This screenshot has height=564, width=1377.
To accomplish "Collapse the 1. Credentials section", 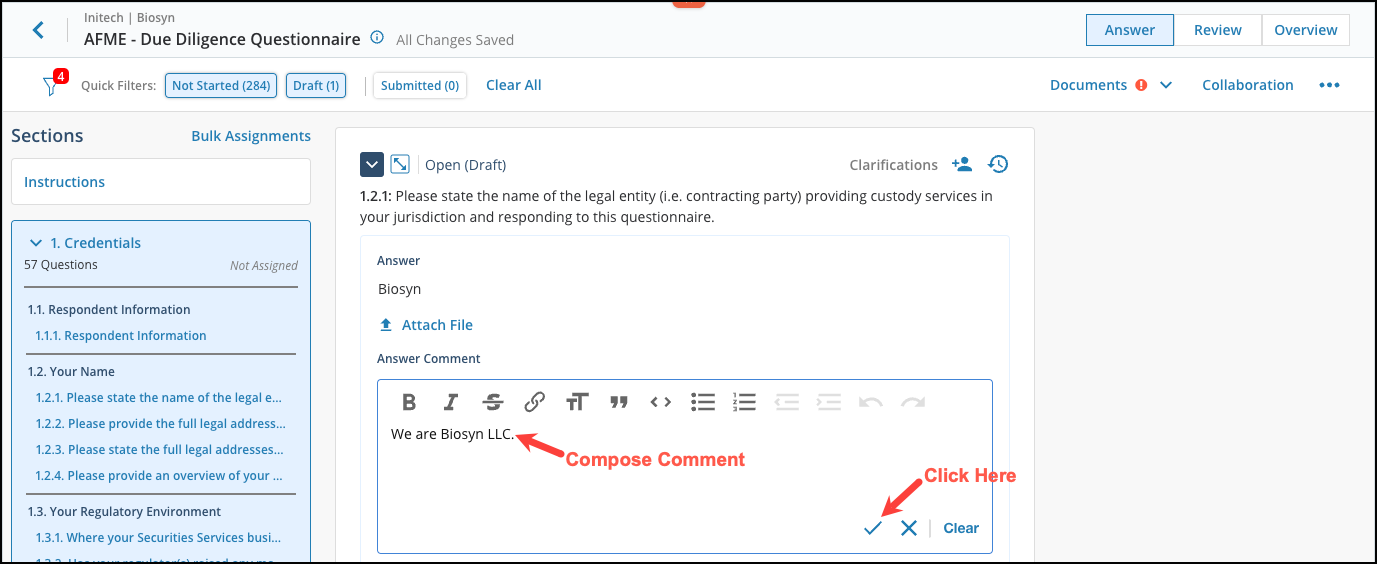I will (37, 243).
